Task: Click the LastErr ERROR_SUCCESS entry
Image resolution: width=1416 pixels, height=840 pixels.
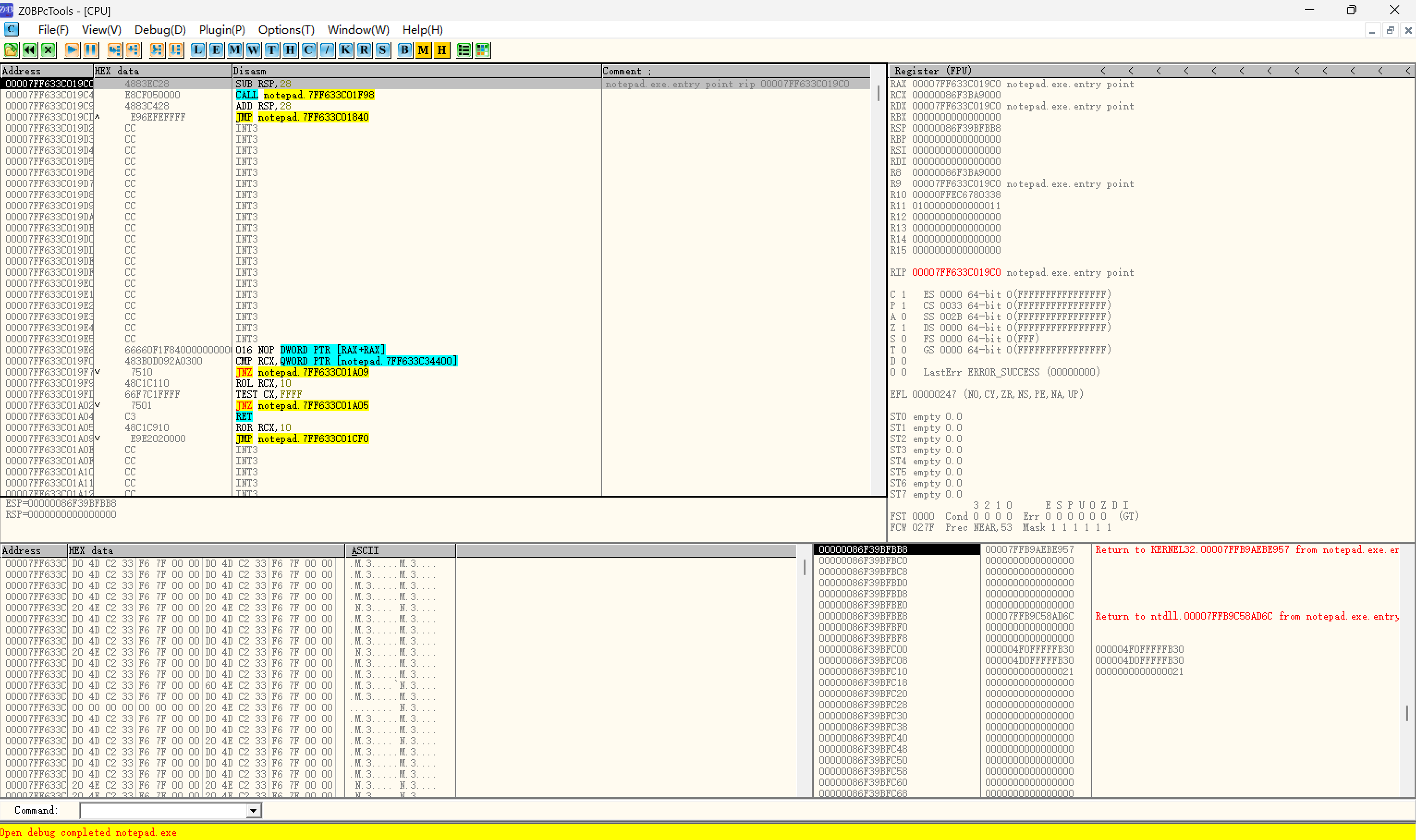Action: tap(1011, 372)
